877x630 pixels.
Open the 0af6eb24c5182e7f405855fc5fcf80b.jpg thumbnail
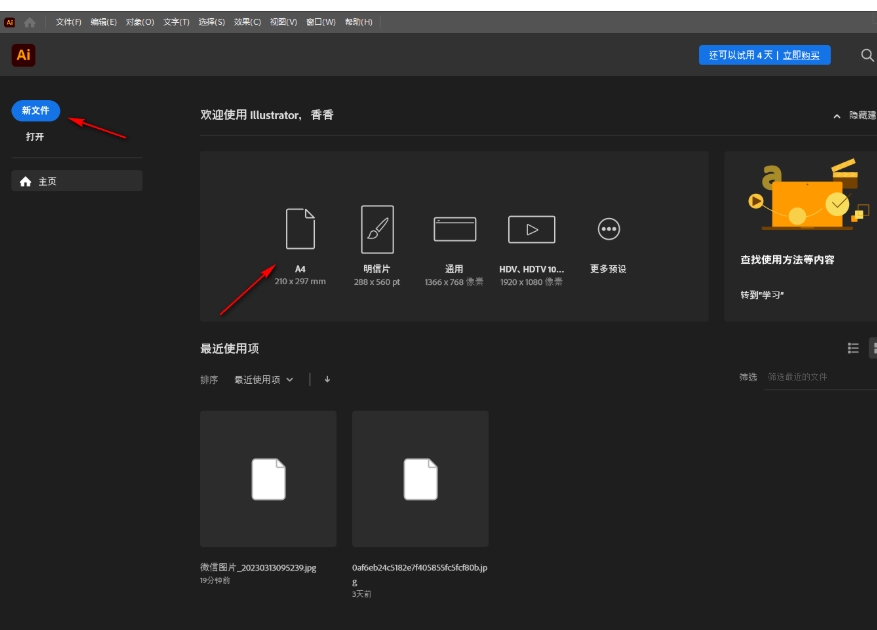[x=421, y=479]
